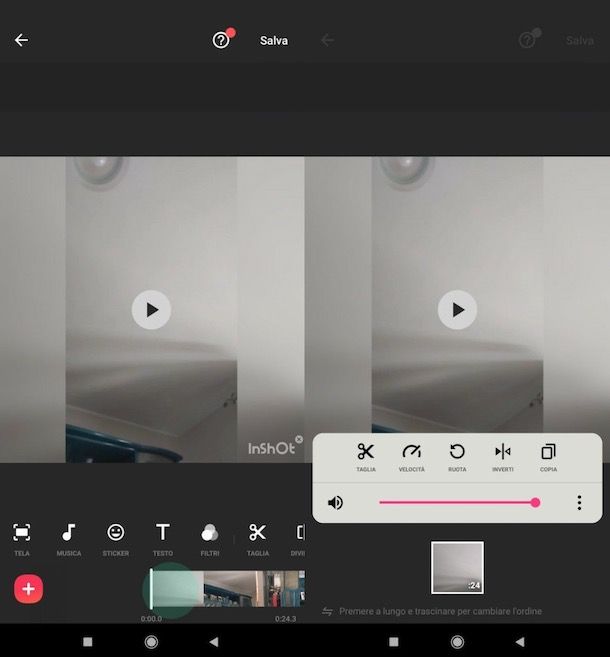Tap the timeline playhead marker at 0:00.0
610x657 pixels.
click(151, 589)
